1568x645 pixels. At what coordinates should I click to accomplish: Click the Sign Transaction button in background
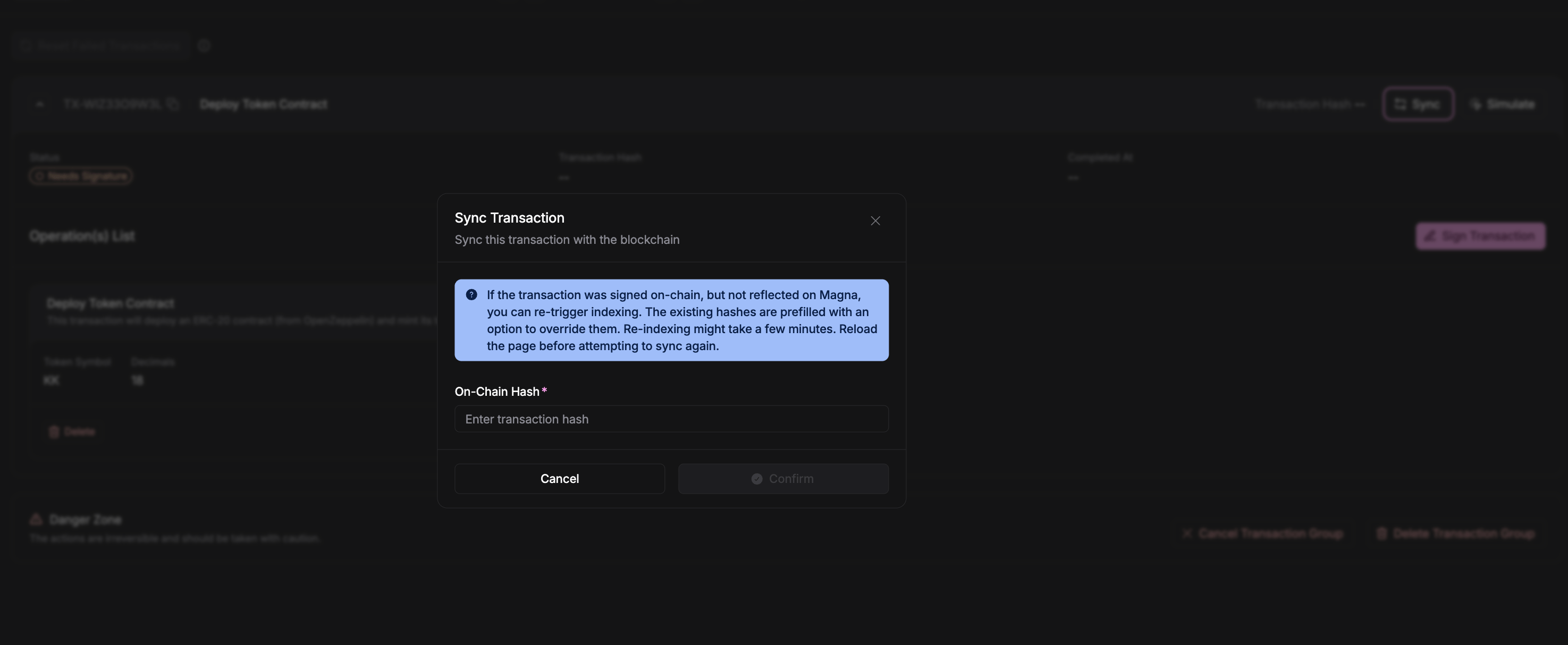[1480, 236]
